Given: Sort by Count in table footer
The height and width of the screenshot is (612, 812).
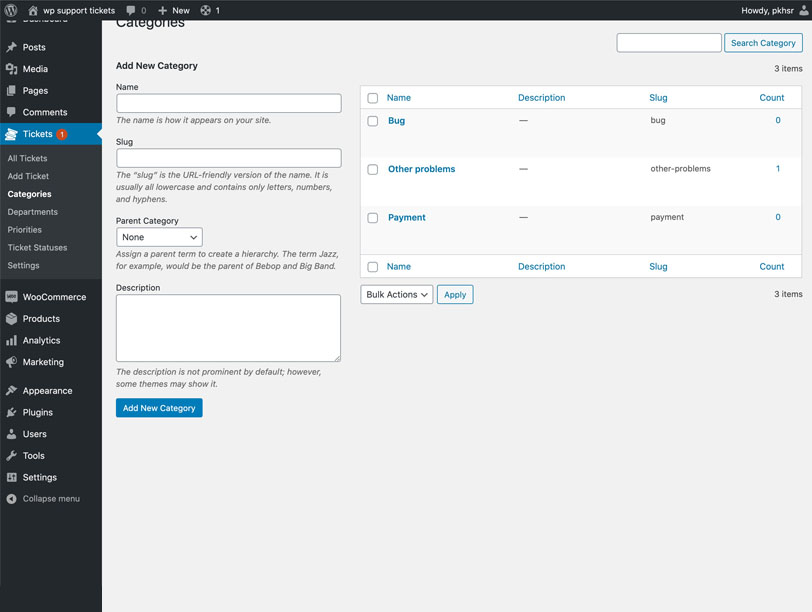Looking at the screenshot, I should 772,267.
